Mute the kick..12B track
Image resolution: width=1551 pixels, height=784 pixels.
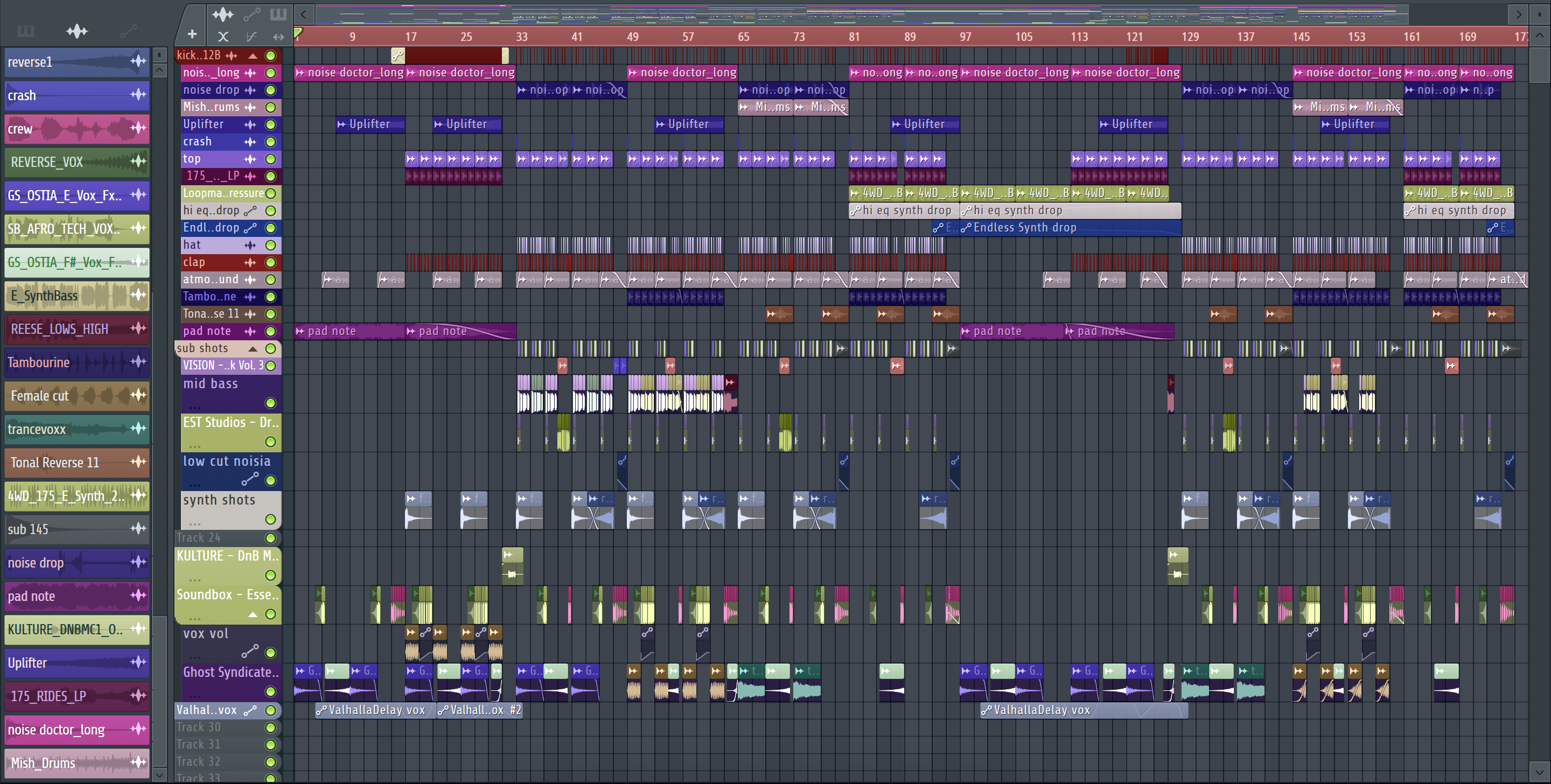[271, 55]
